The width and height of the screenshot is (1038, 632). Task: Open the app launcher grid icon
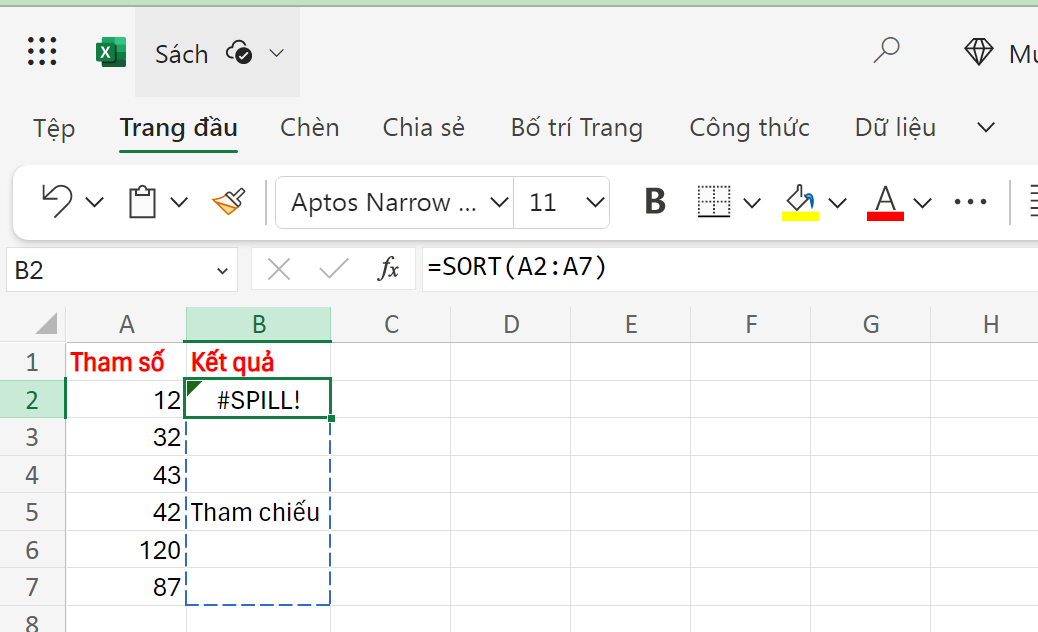coord(42,52)
